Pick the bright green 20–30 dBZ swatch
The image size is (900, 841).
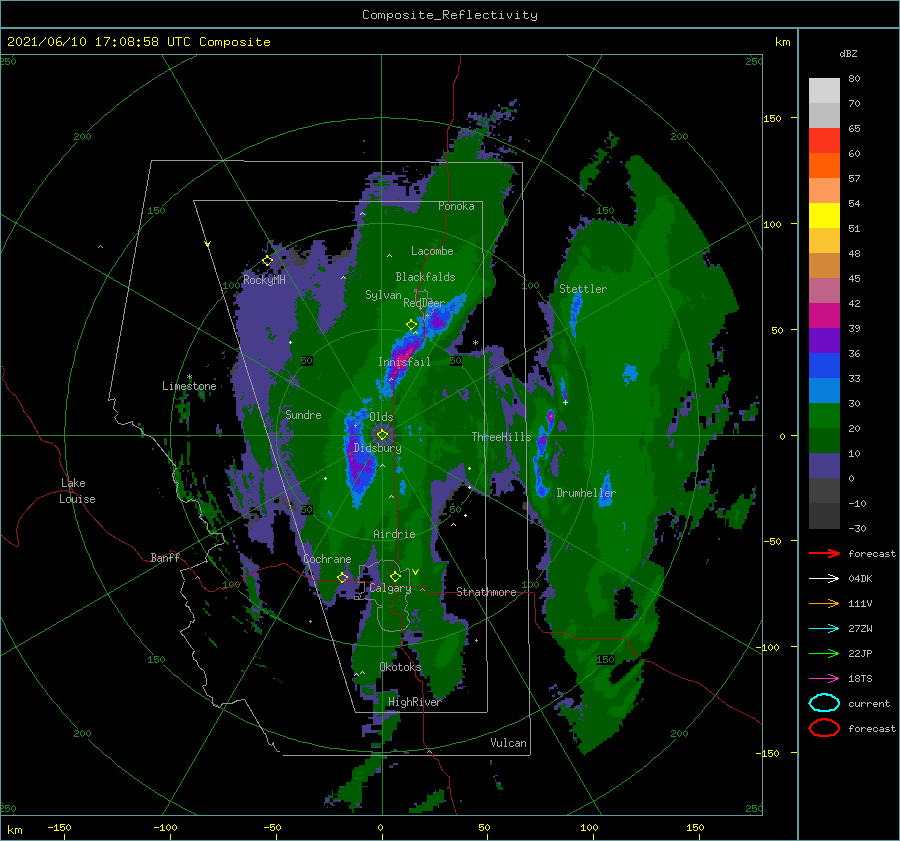(824, 416)
